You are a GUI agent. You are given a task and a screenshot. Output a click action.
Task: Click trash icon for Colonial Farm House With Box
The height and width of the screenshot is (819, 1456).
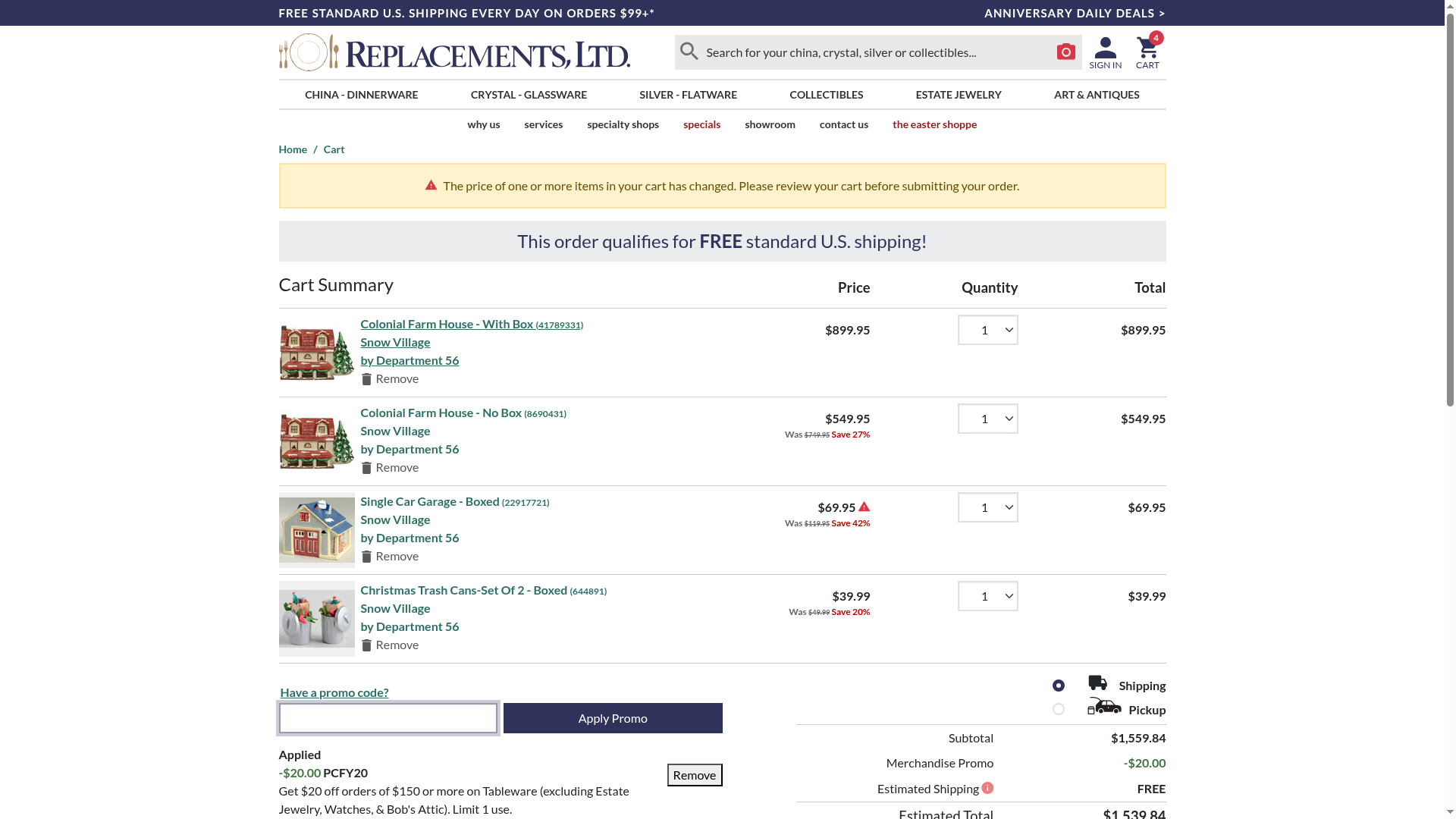click(366, 379)
